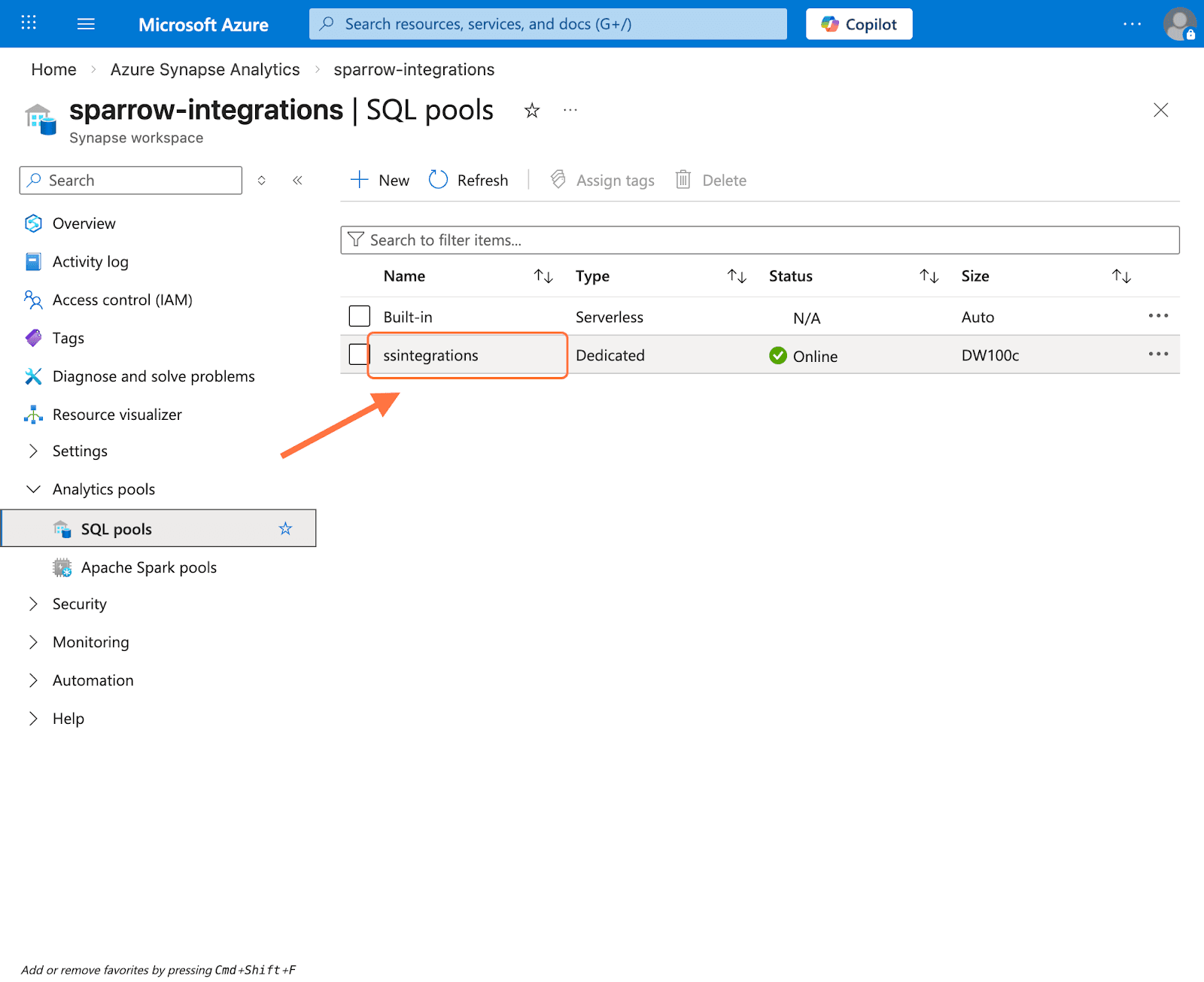Expand the Monitoring section
Screen dimensions: 1204x982
click(x=90, y=642)
